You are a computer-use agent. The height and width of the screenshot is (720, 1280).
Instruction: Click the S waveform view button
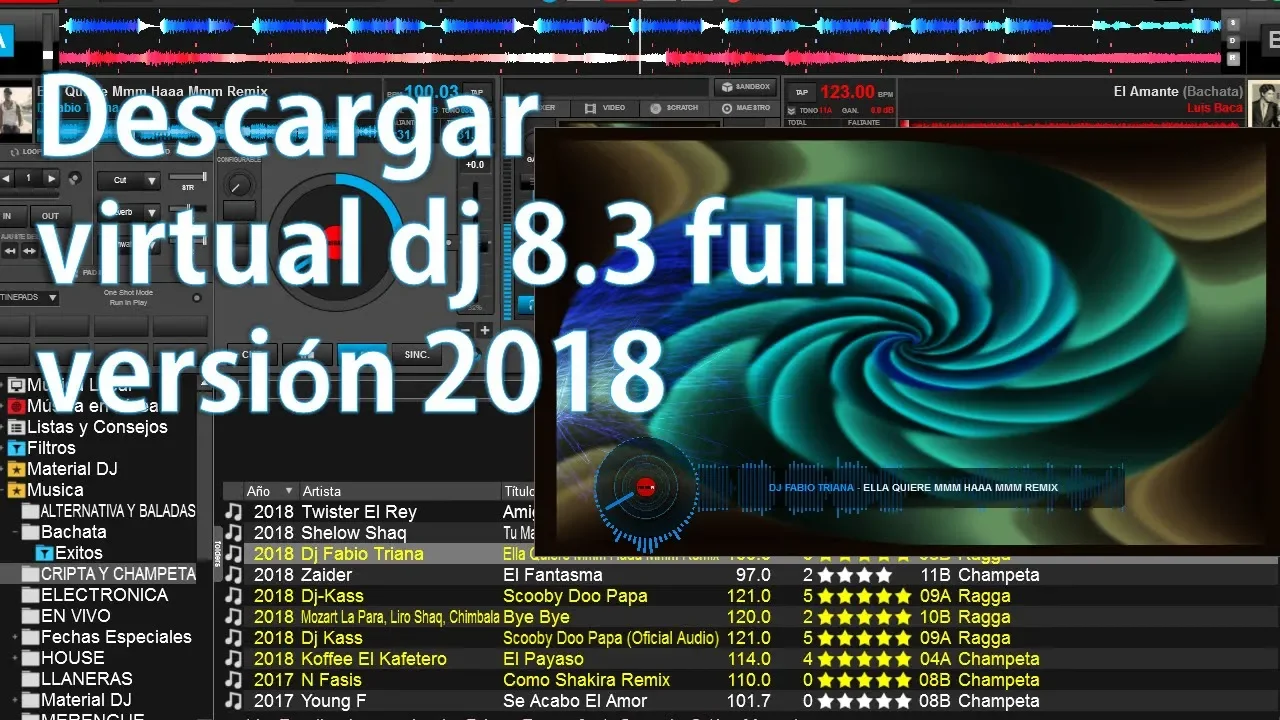(1234, 23)
